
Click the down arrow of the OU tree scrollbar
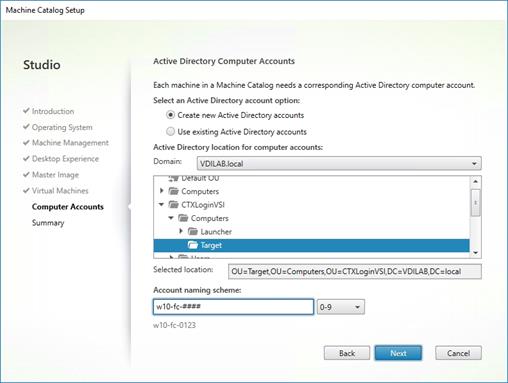coord(475,253)
